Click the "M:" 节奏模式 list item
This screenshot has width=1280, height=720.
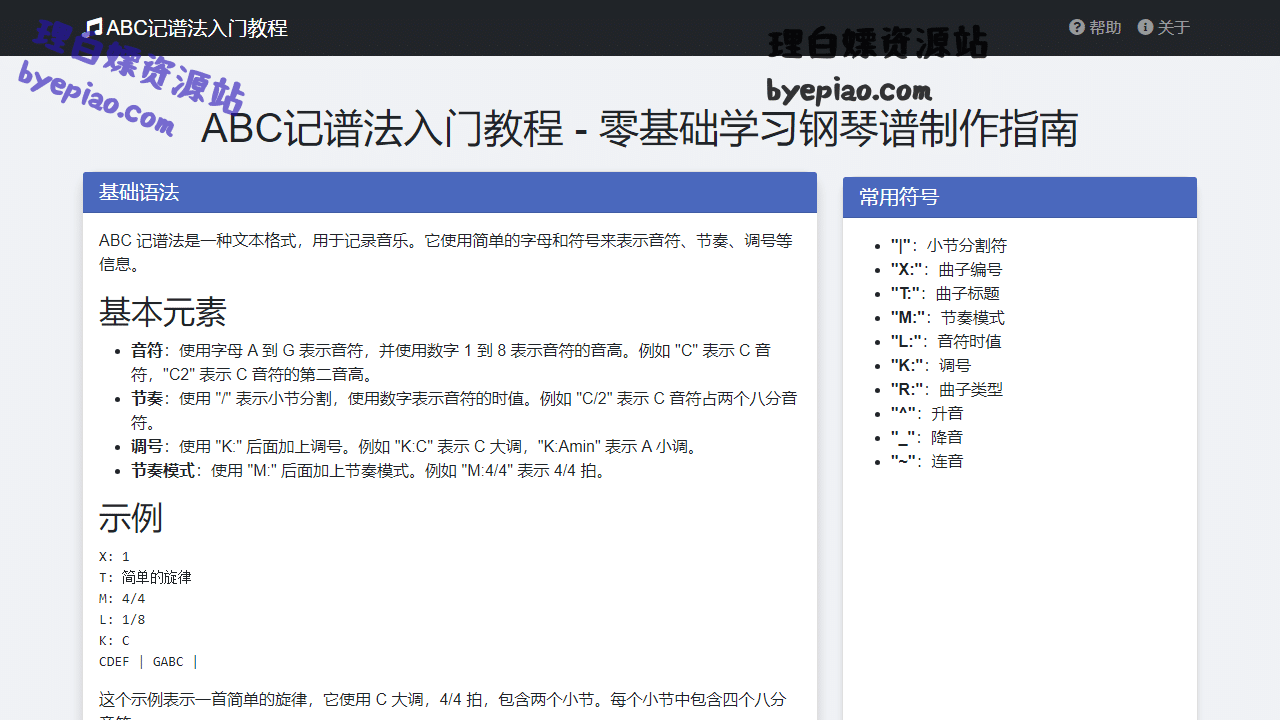point(948,317)
